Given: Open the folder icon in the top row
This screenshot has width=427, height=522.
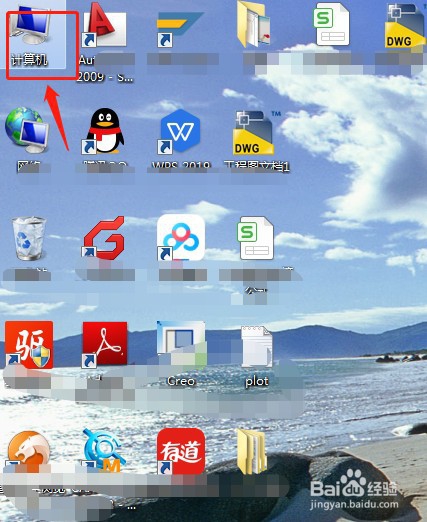Looking at the screenshot, I should point(254,25).
